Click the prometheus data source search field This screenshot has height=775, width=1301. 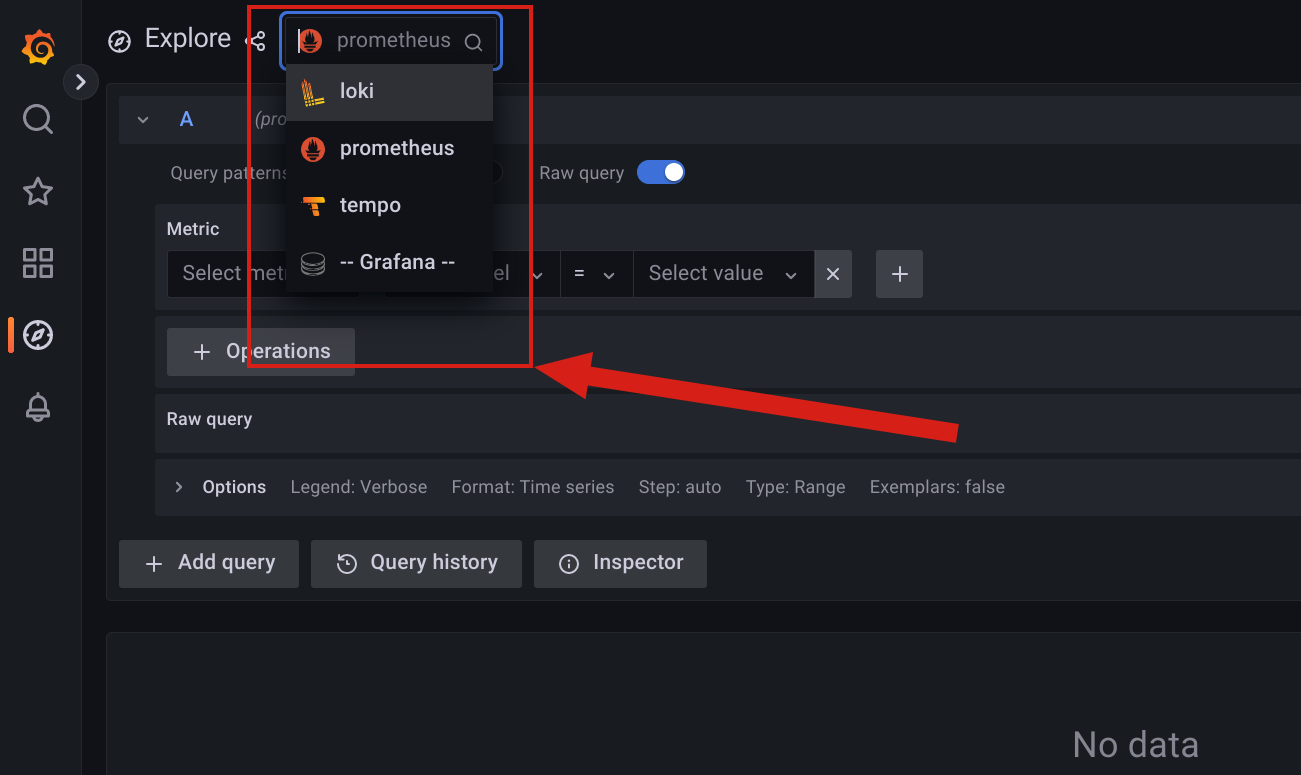coord(391,41)
